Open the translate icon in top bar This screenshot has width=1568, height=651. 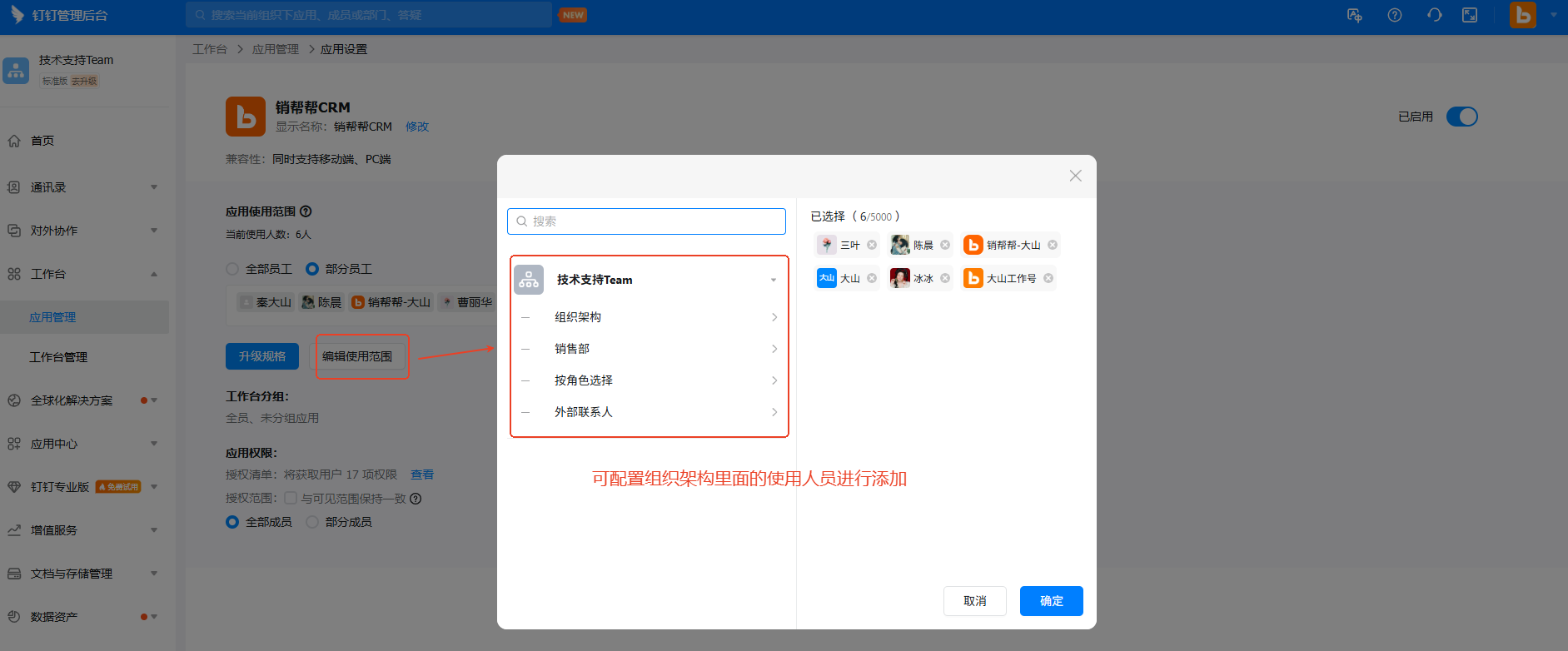tap(1355, 15)
